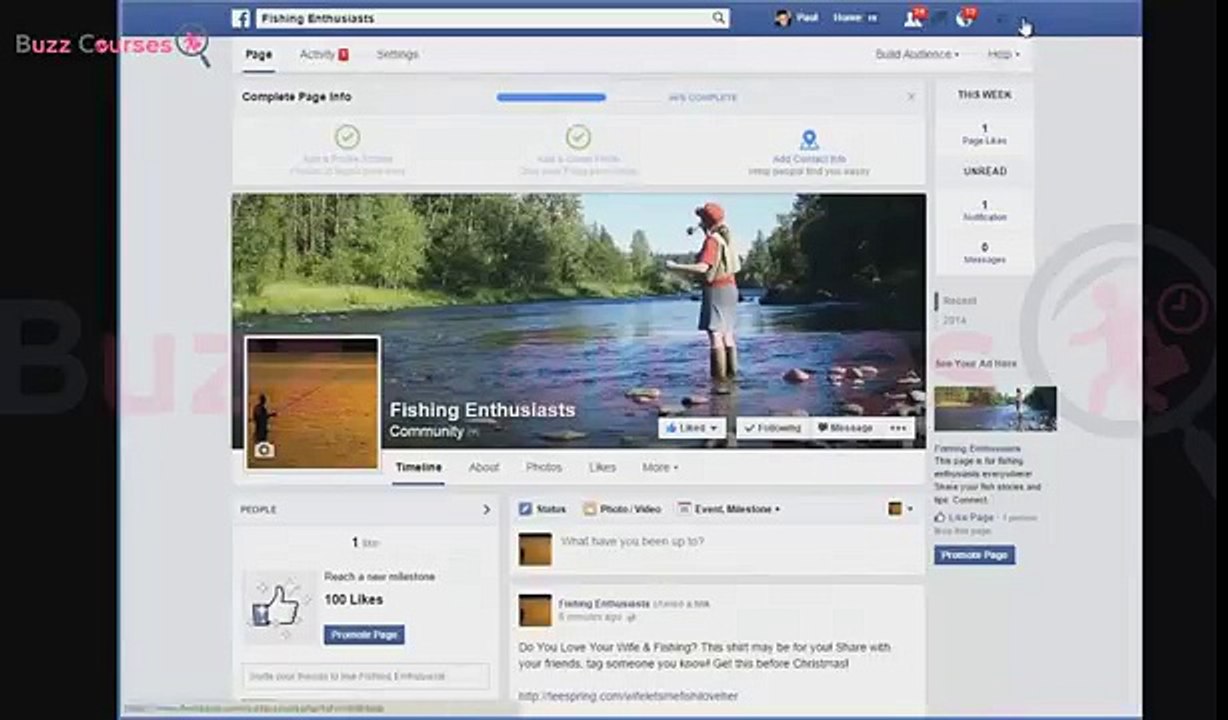Click the Page Likes count this week
Screen dimensions: 1228x720
click(x=984, y=134)
